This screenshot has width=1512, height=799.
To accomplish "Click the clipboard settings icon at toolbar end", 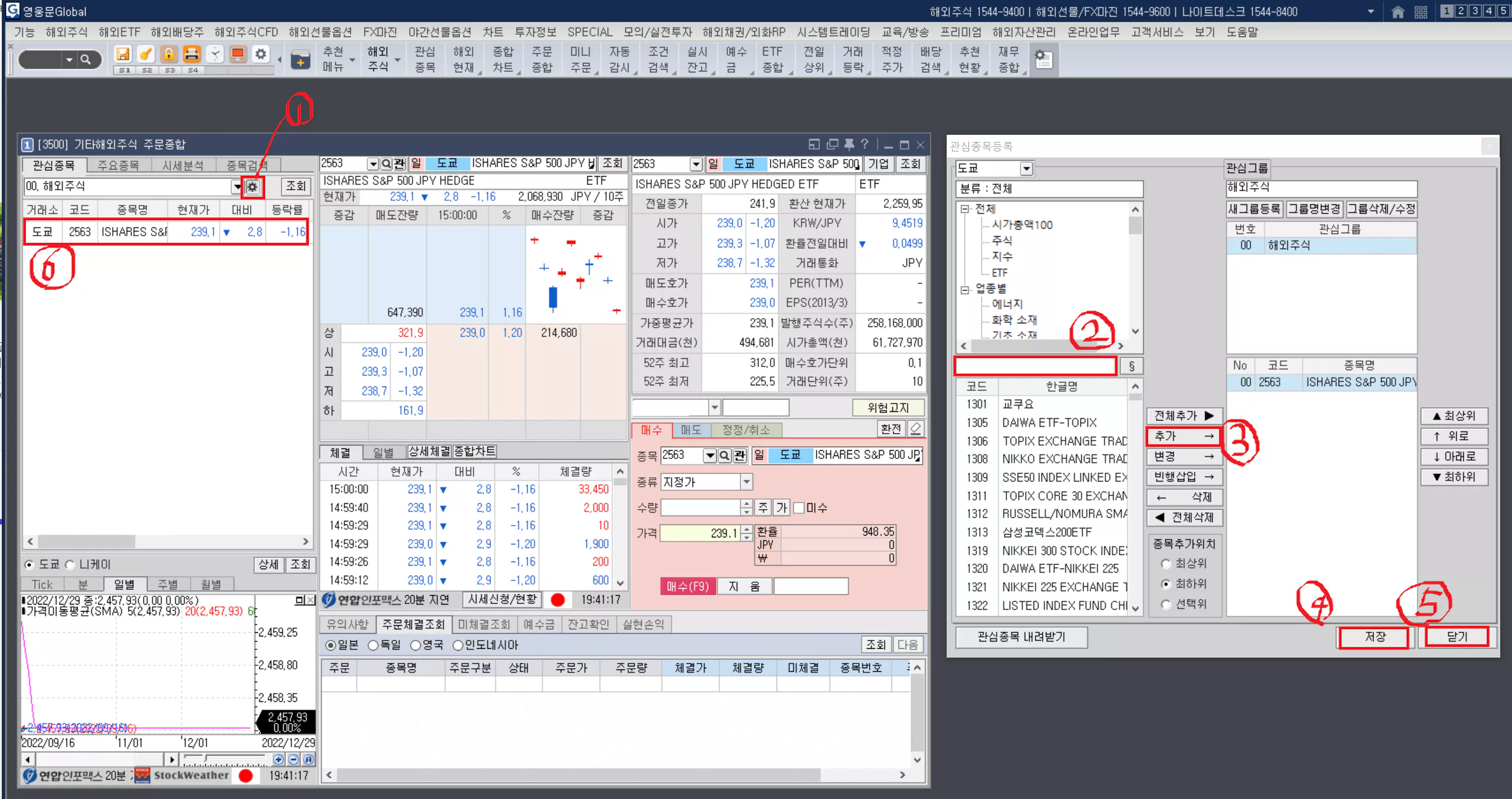I will point(1043,60).
